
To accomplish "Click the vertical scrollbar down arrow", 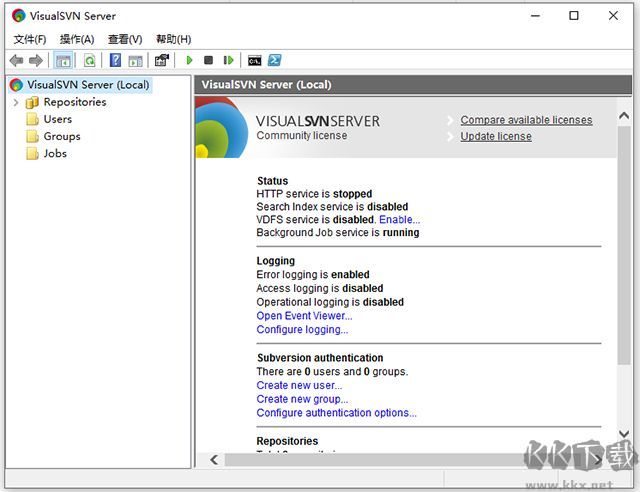I will pos(624,434).
